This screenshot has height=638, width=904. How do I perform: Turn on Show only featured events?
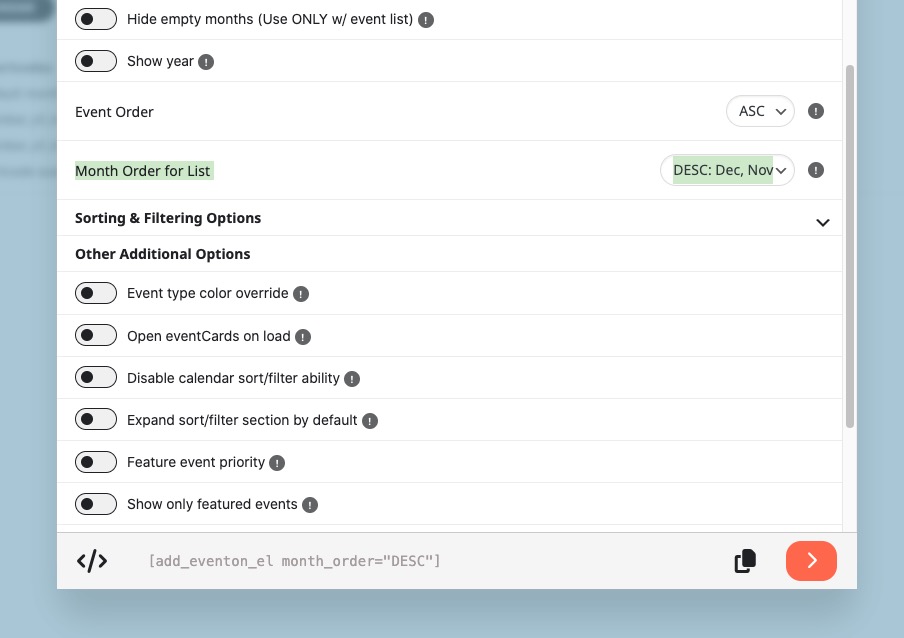(x=96, y=505)
